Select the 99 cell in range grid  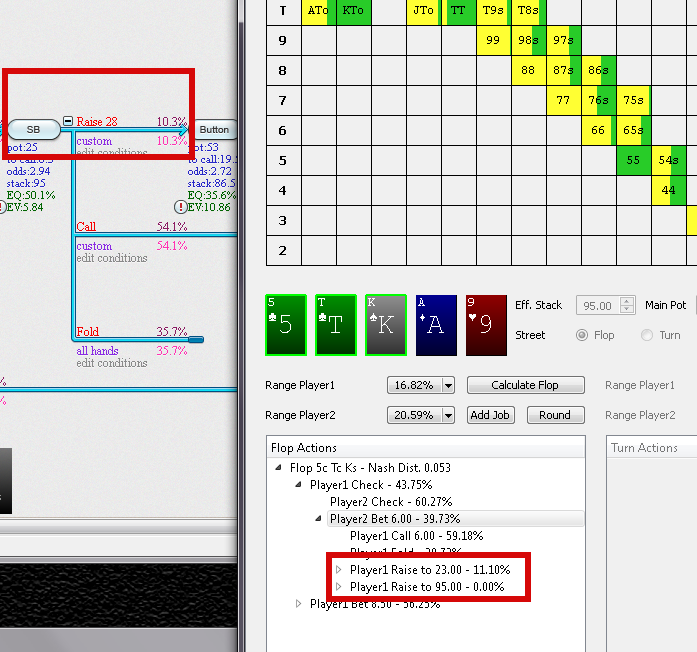tap(493, 40)
